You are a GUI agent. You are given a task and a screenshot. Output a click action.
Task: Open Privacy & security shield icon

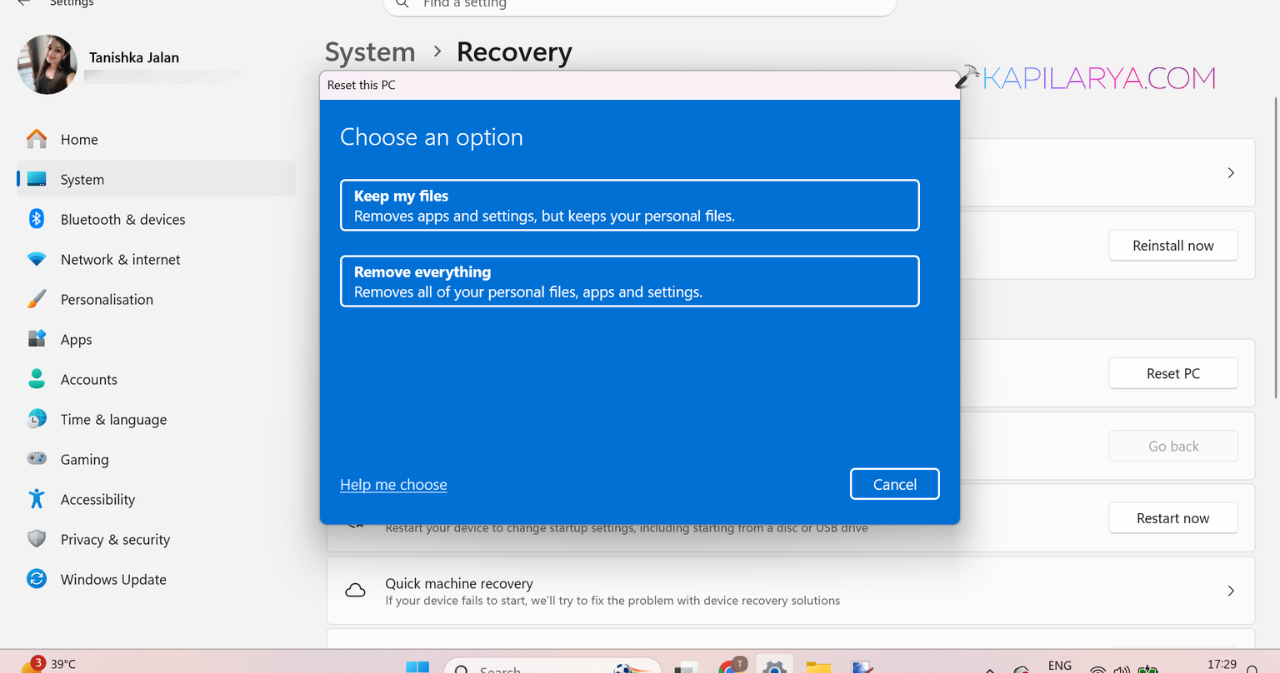[37, 539]
